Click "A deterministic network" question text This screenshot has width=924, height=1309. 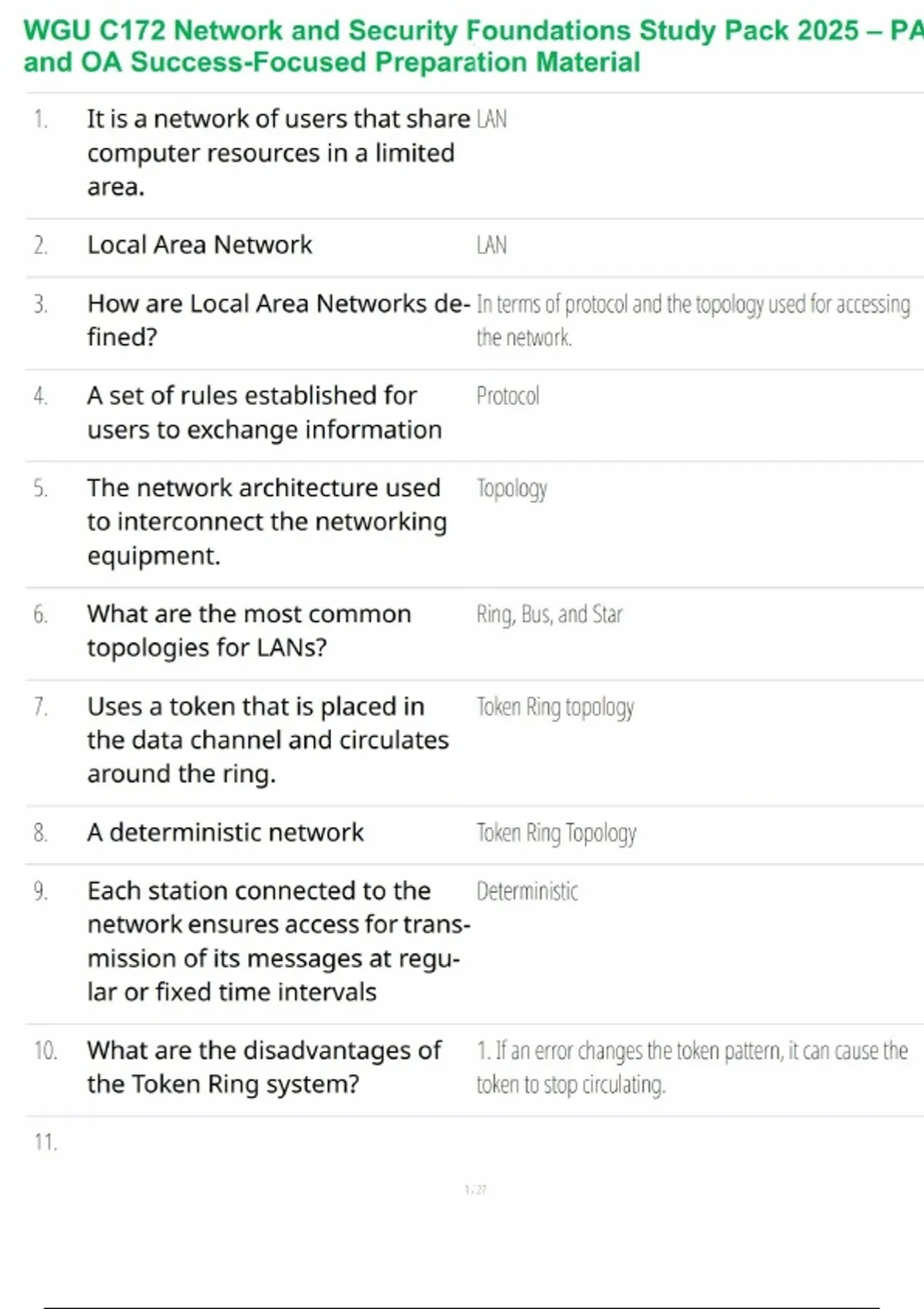point(225,832)
